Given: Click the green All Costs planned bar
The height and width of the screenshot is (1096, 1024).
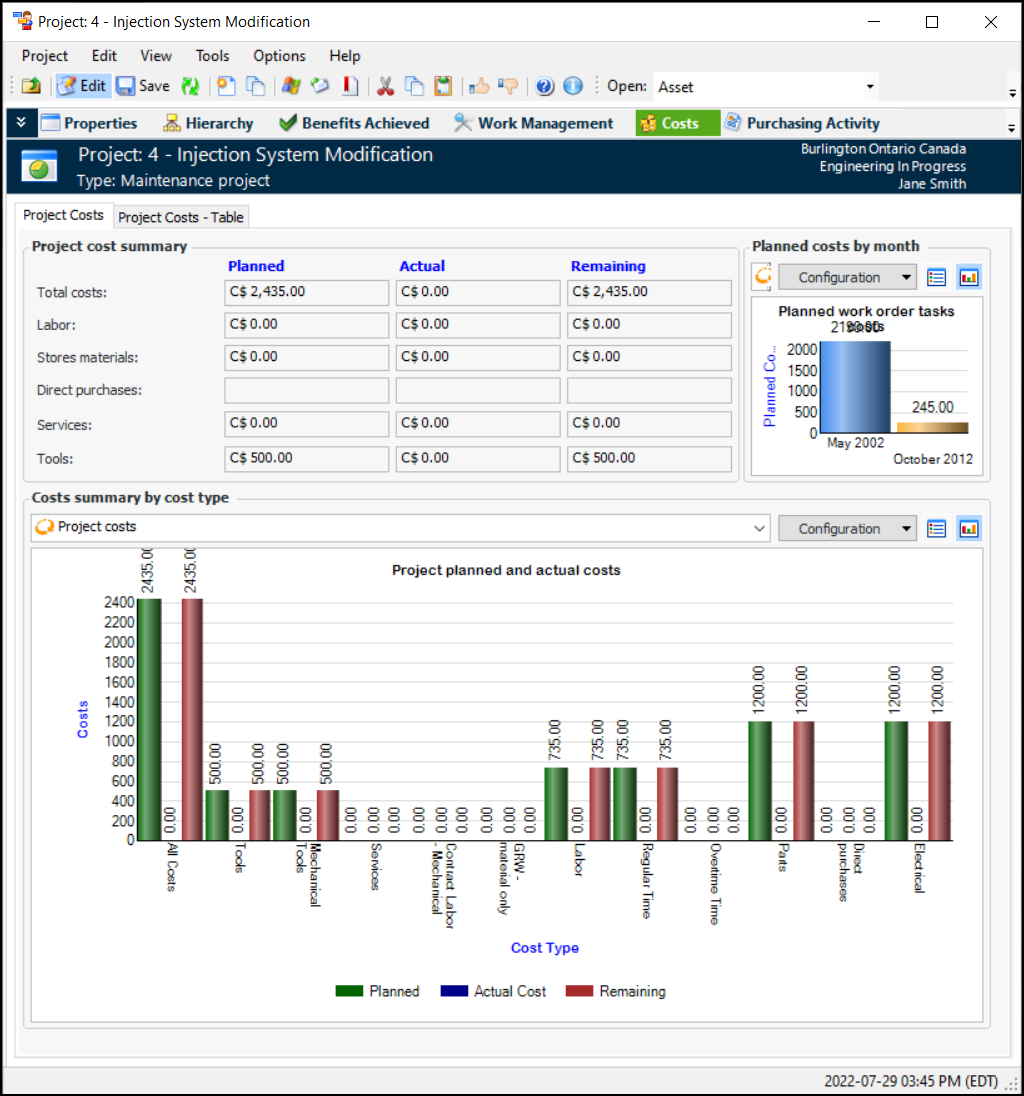Looking at the screenshot, I should click(x=149, y=719).
